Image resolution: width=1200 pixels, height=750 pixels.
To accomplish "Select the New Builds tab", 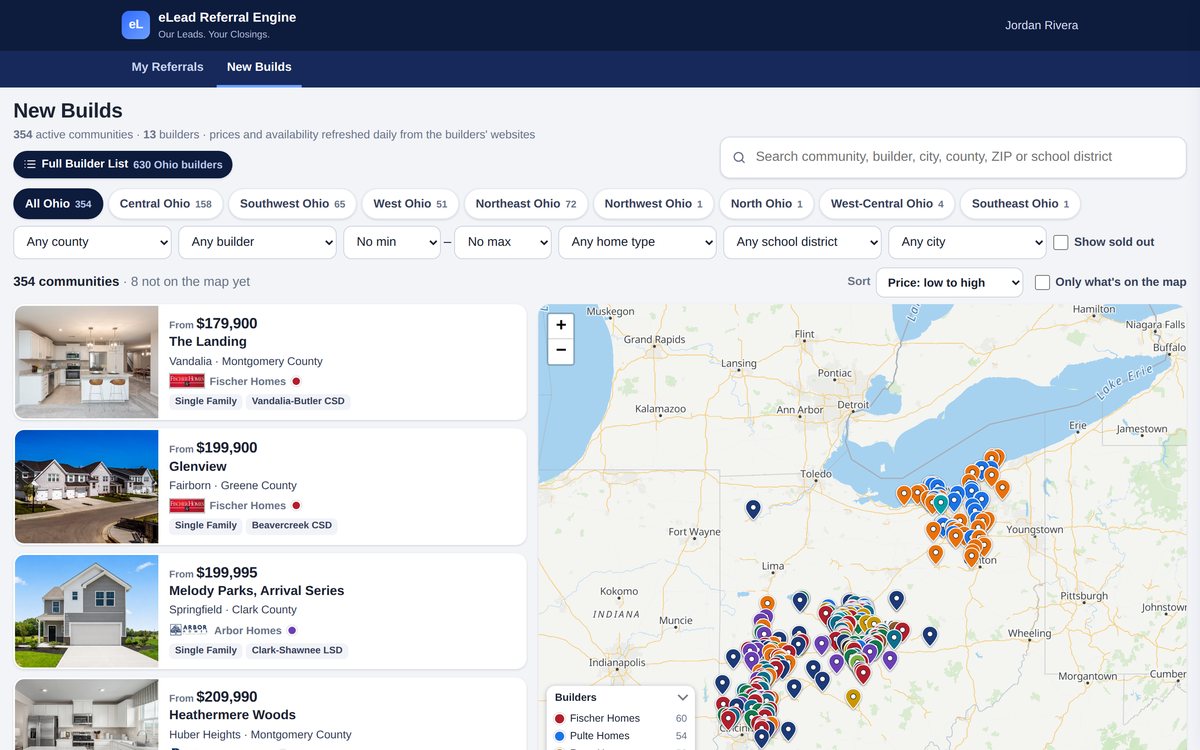I will click(259, 67).
